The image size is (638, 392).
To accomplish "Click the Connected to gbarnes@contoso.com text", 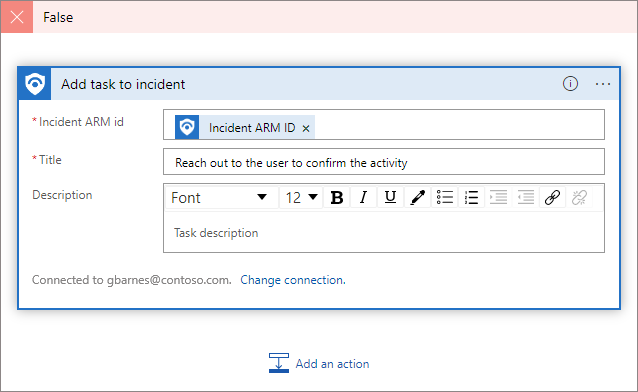I will (131, 280).
